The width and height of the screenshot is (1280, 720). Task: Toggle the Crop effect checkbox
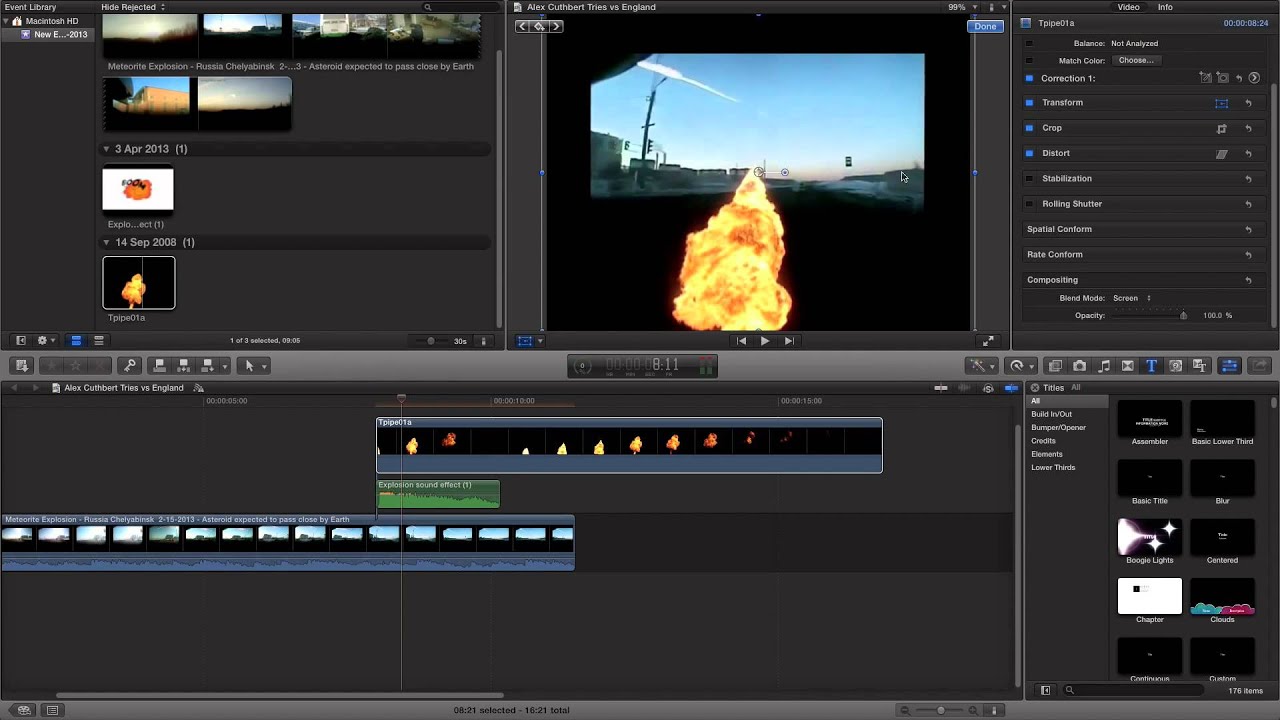(1029, 128)
